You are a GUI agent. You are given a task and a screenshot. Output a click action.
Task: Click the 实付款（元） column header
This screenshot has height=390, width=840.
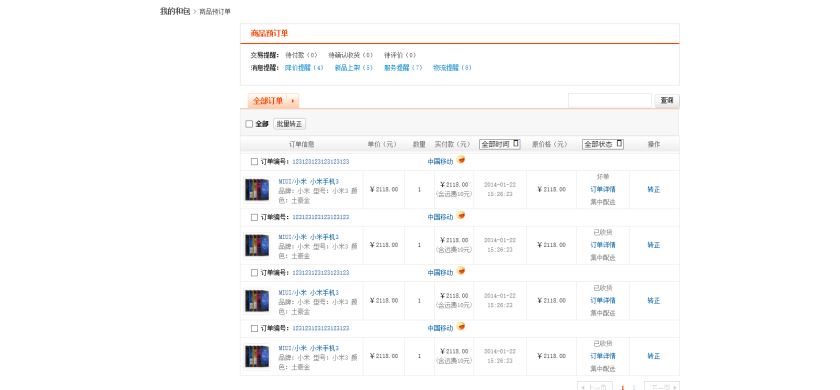coord(453,144)
